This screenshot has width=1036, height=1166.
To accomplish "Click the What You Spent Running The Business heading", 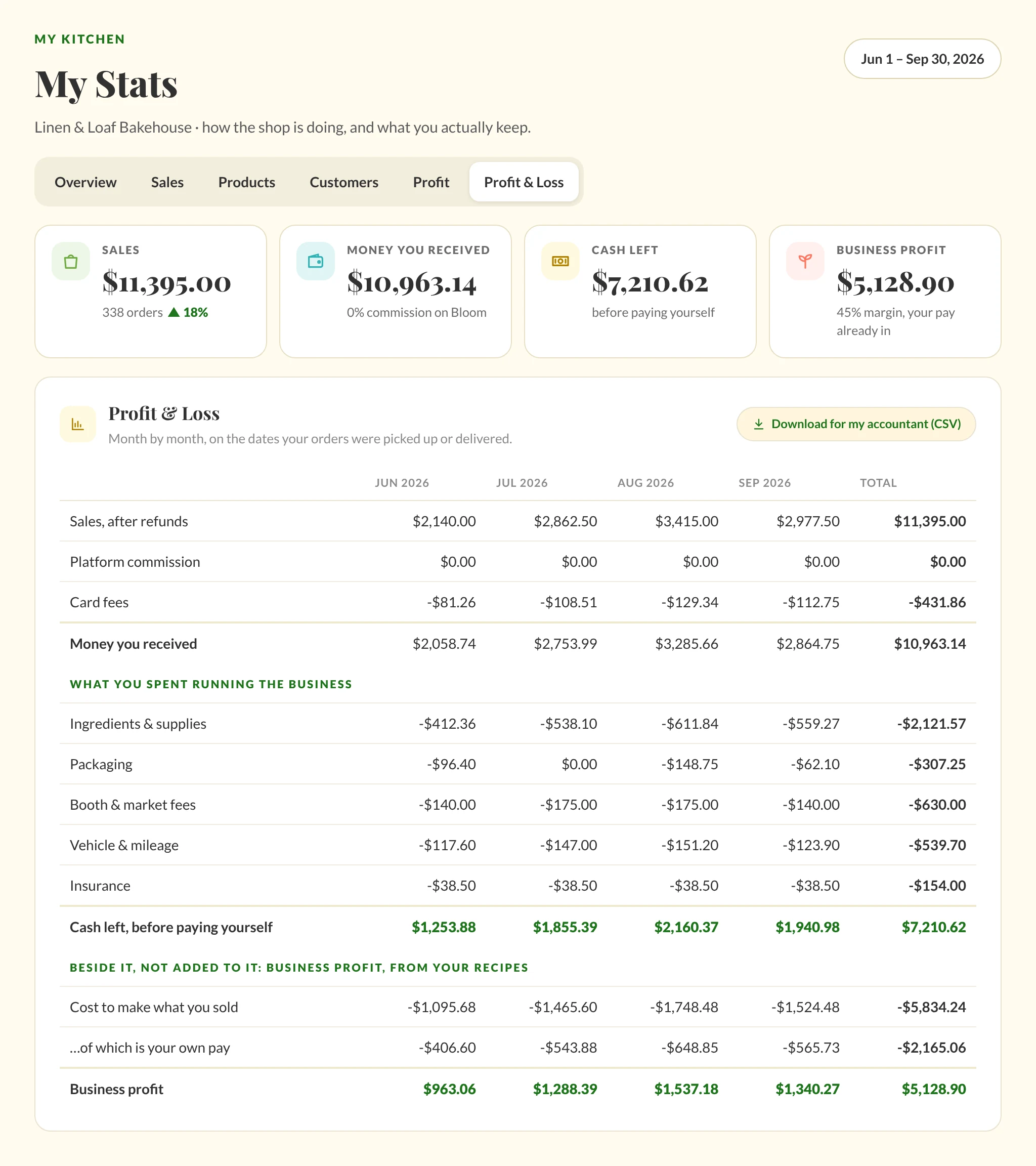I will click(x=211, y=684).
